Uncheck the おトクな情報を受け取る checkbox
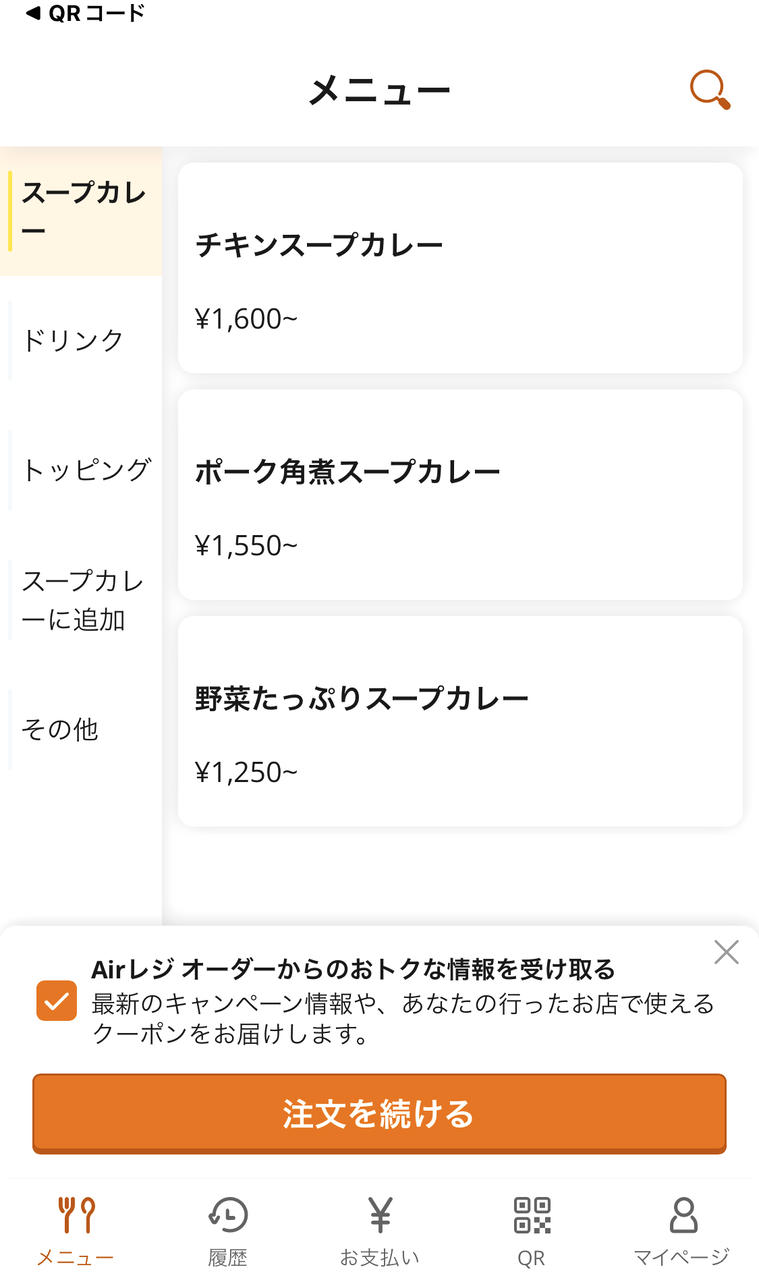 tap(57, 1000)
